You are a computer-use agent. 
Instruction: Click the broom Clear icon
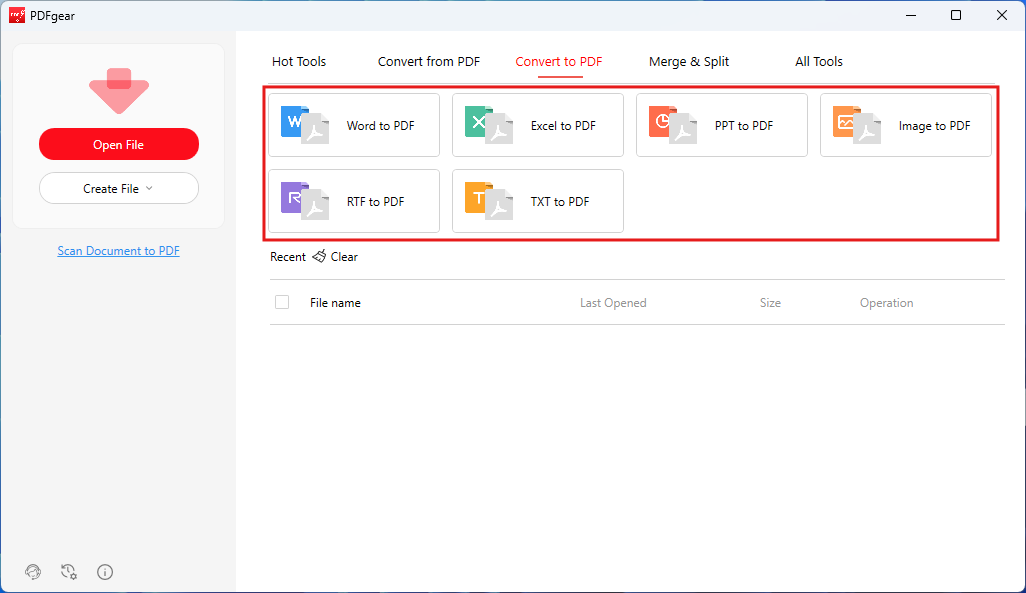click(x=319, y=257)
